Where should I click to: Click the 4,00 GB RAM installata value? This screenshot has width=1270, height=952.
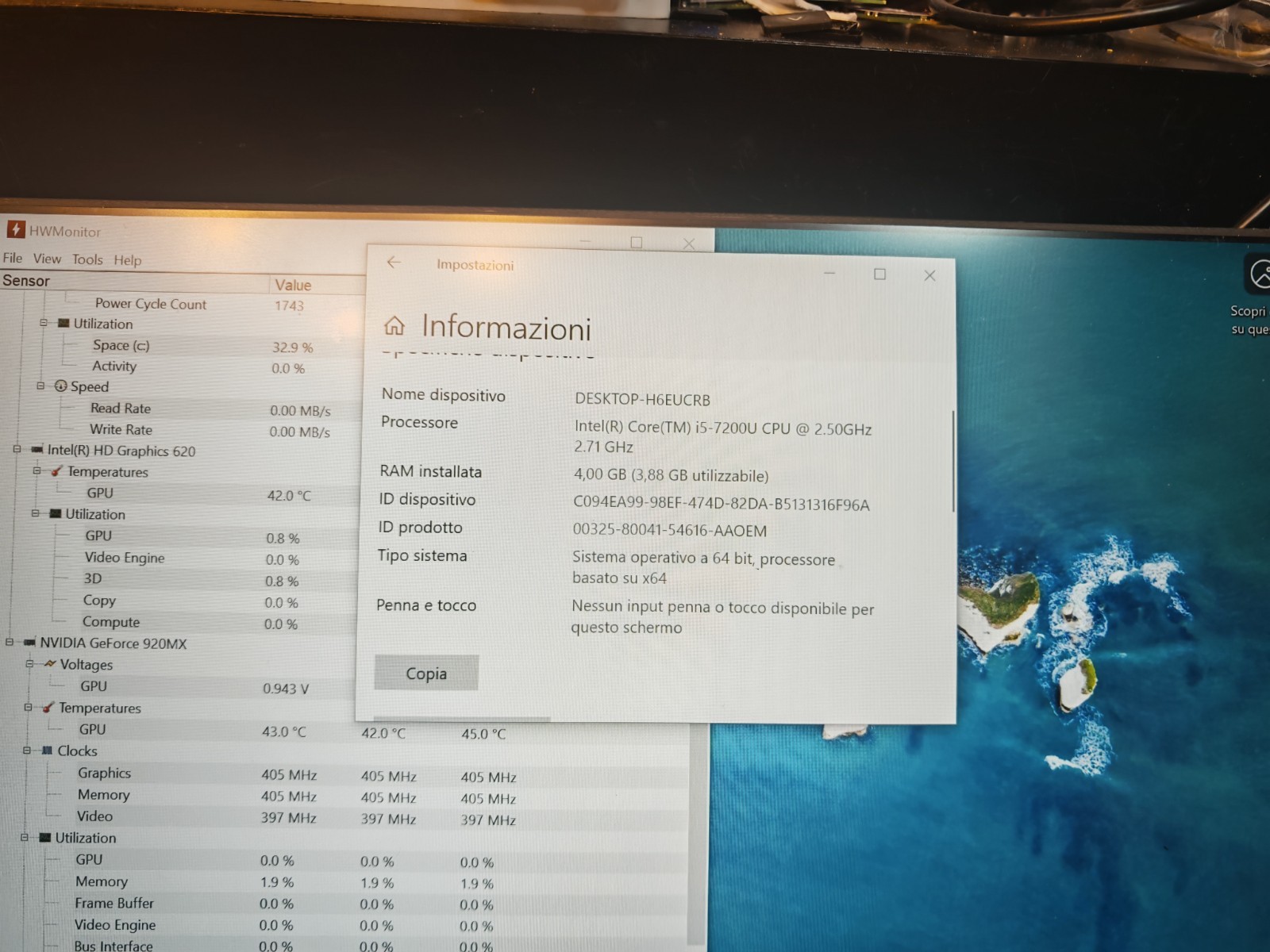point(671,475)
